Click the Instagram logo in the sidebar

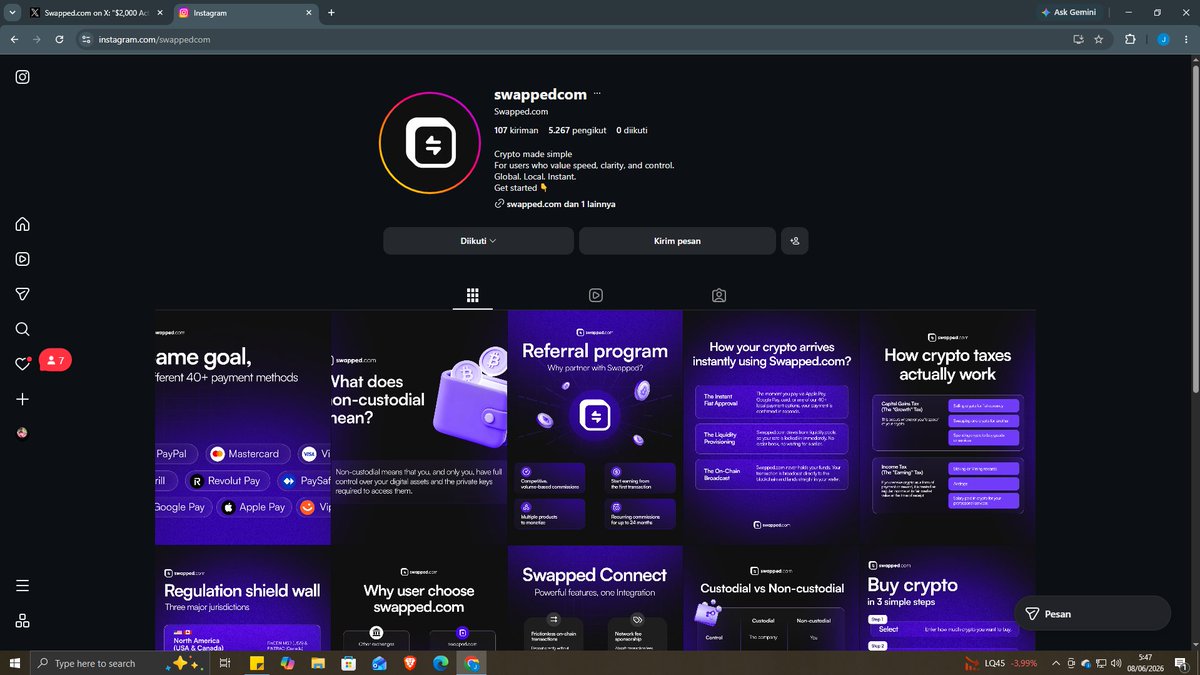coord(22,77)
